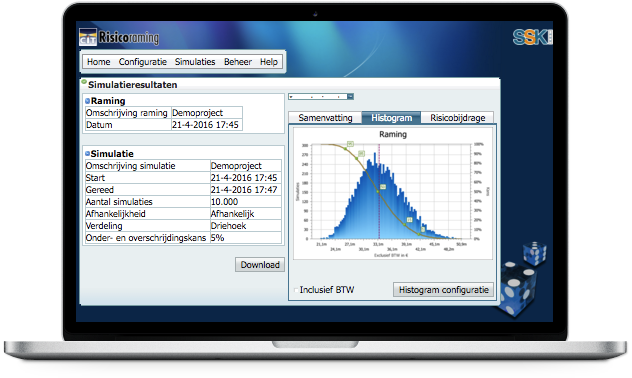Enable the Inclusief BTW checkbox
The image size is (632, 378).
[x=296, y=290]
